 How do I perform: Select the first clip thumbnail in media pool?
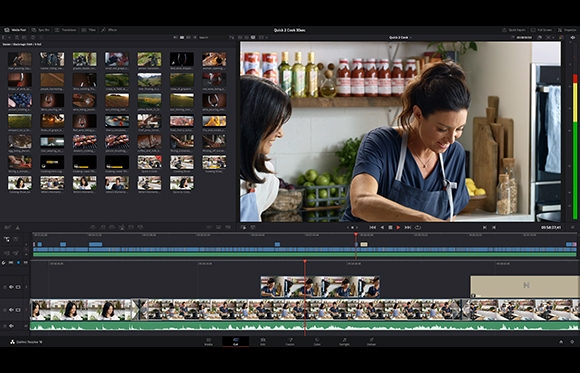[20, 59]
